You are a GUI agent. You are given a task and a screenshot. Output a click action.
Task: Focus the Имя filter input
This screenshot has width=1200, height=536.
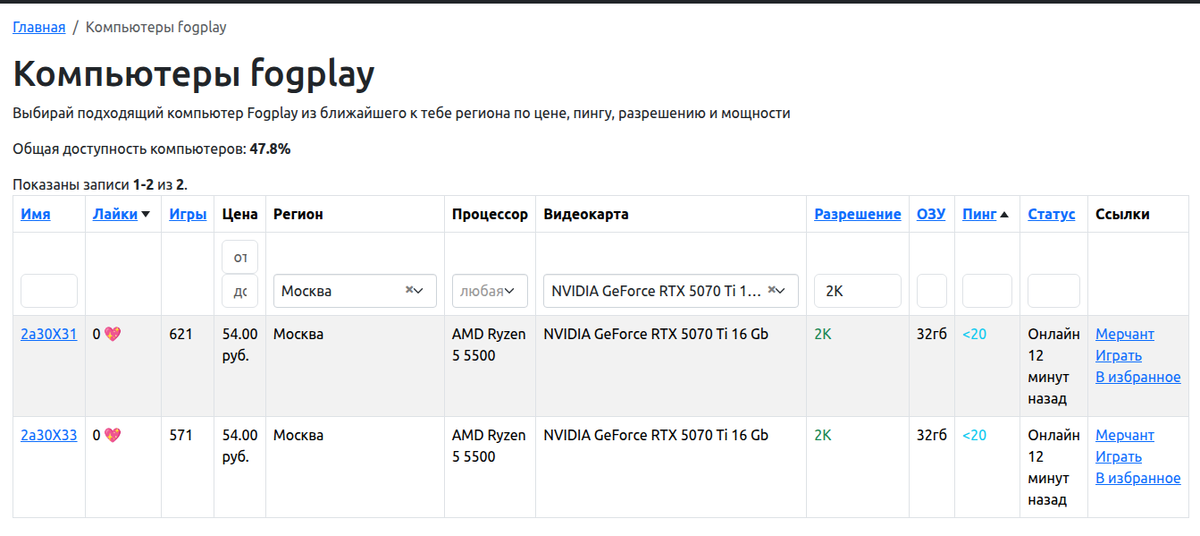49,291
